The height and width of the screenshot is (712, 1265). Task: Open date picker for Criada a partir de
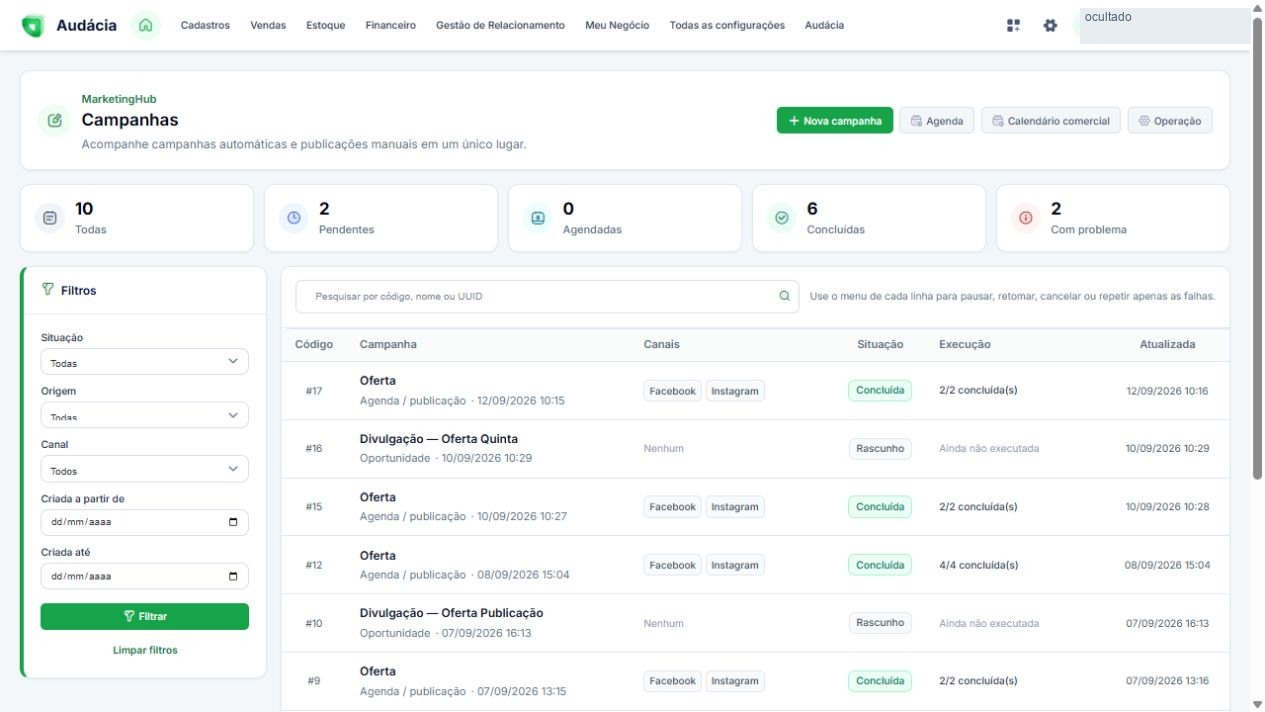pos(233,523)
